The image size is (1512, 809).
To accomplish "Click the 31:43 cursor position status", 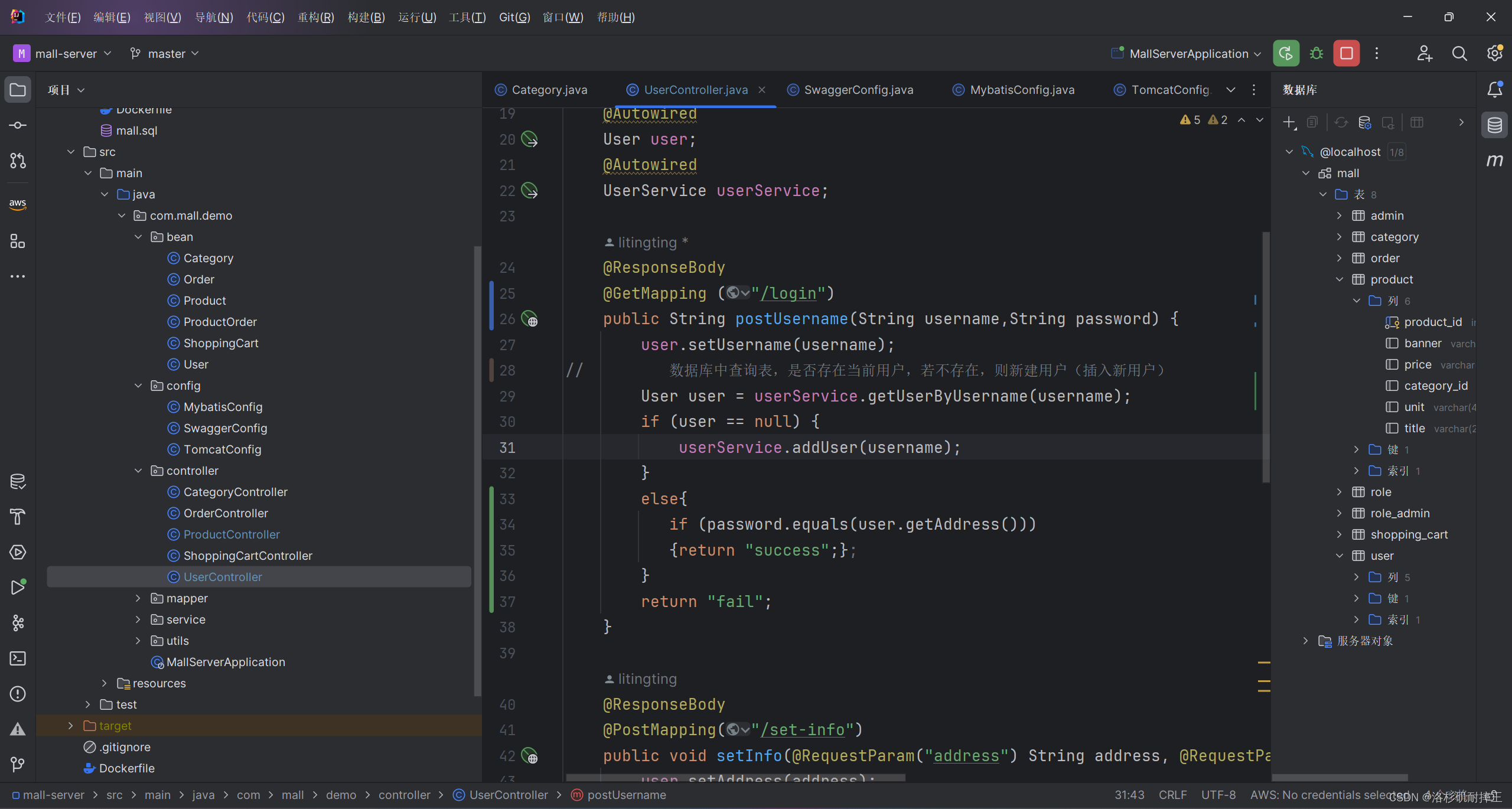I will click(x=1129, y=795).
